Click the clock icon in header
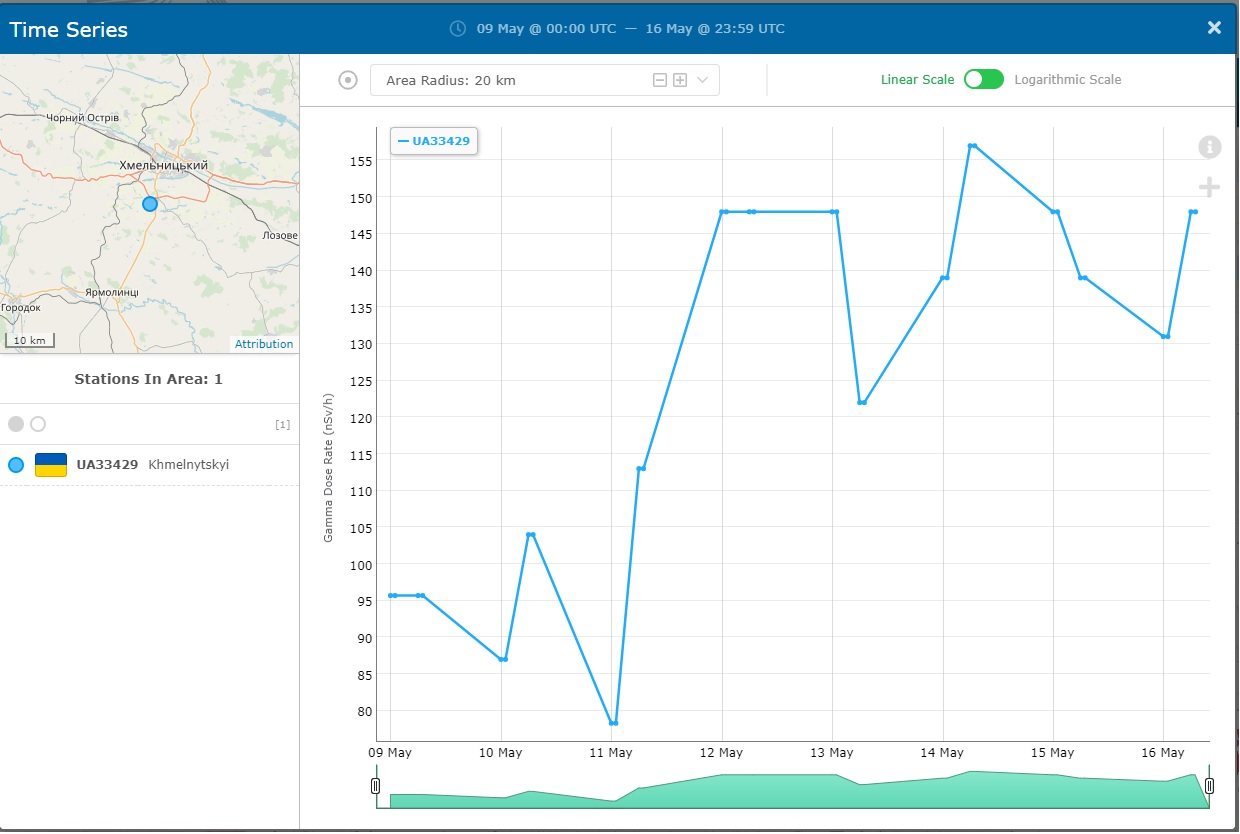Screen dimensions: 1240x834 click(x=458, y=28)
